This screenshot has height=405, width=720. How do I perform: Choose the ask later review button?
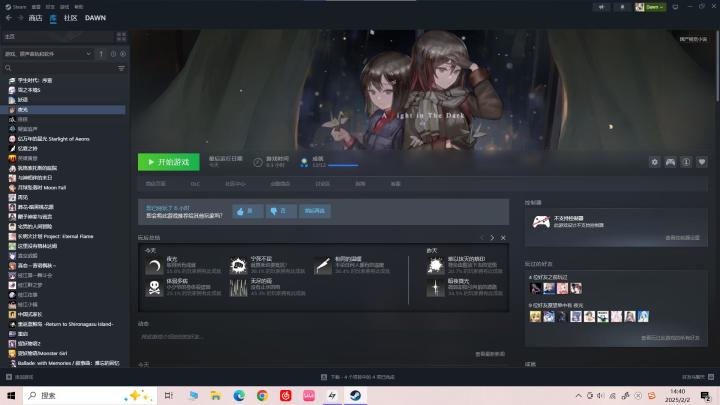coord(315,211)
